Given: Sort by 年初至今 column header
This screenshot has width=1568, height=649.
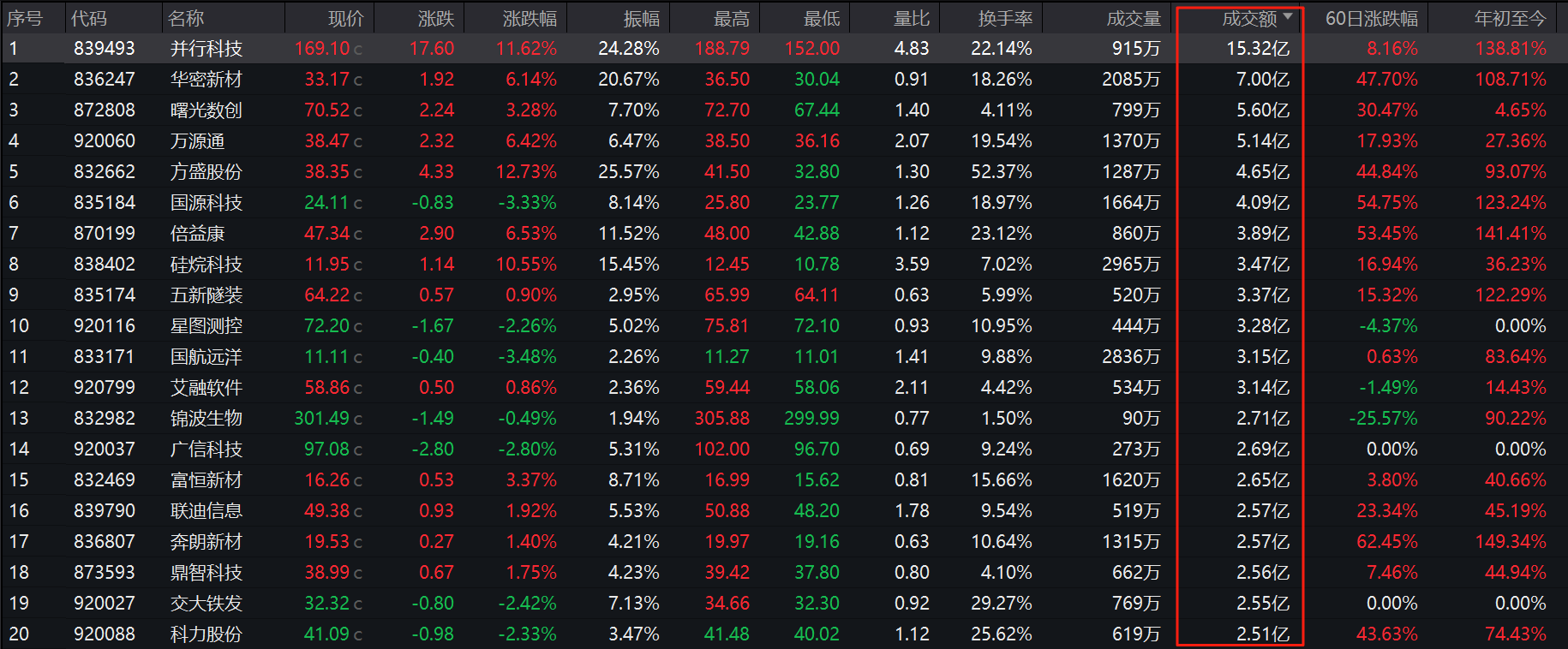Looking at the screenshot, I should (1511, 18).
